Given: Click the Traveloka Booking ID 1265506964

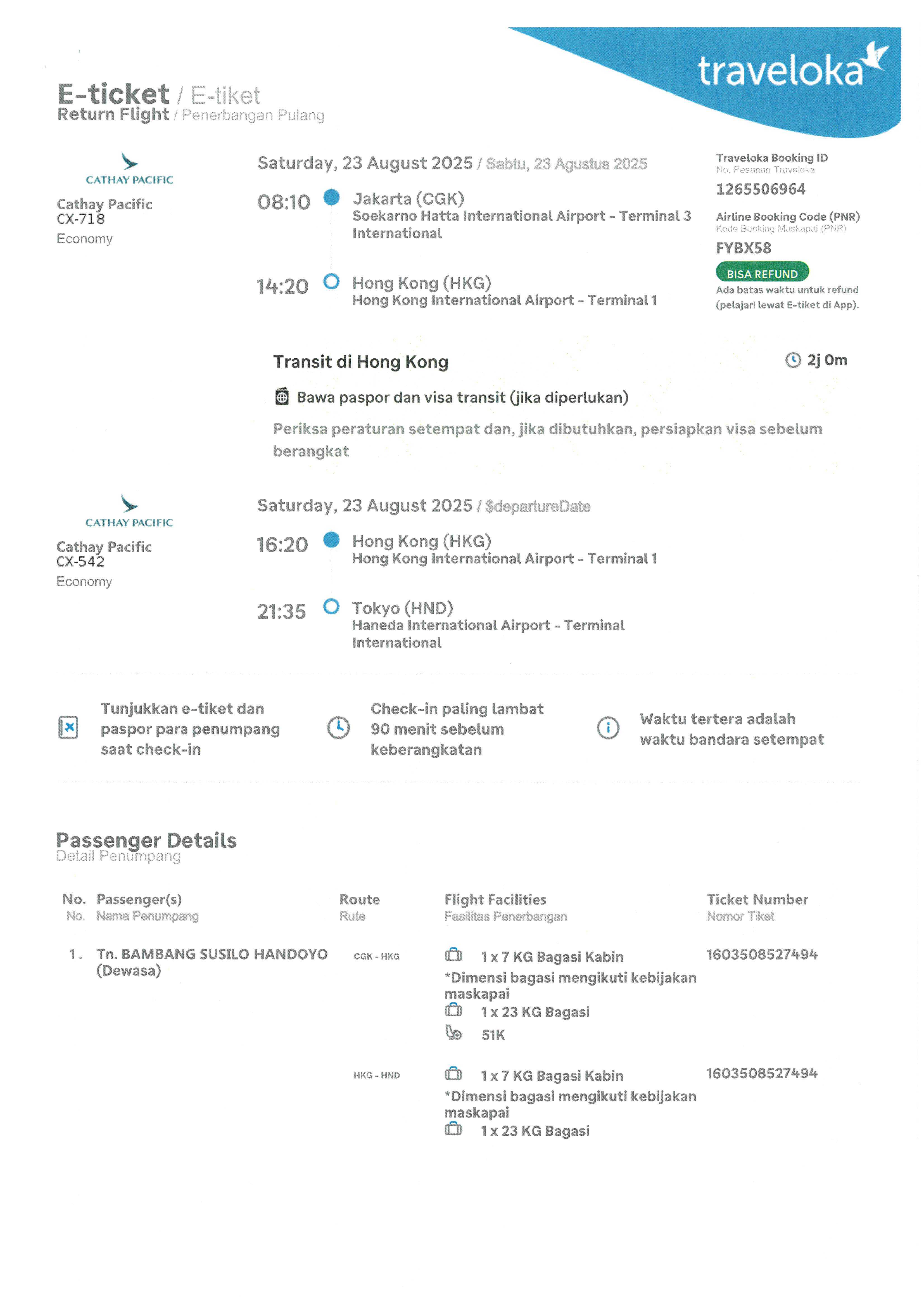Looking at the screenshot, I should 760,189.
